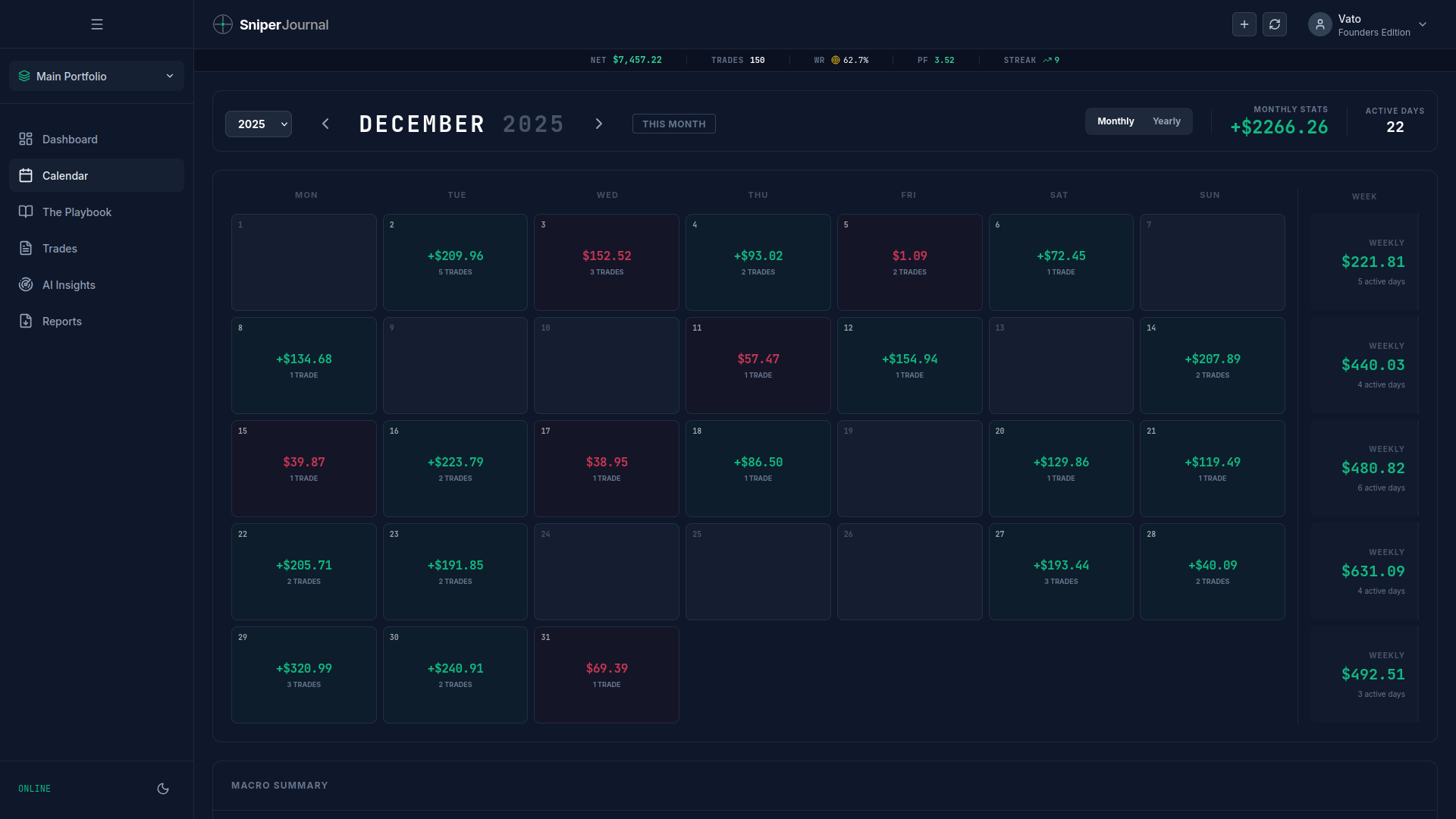
Task: Click the PF 3.52 stat
Action: pyautogui.click(x=936, y=60)
